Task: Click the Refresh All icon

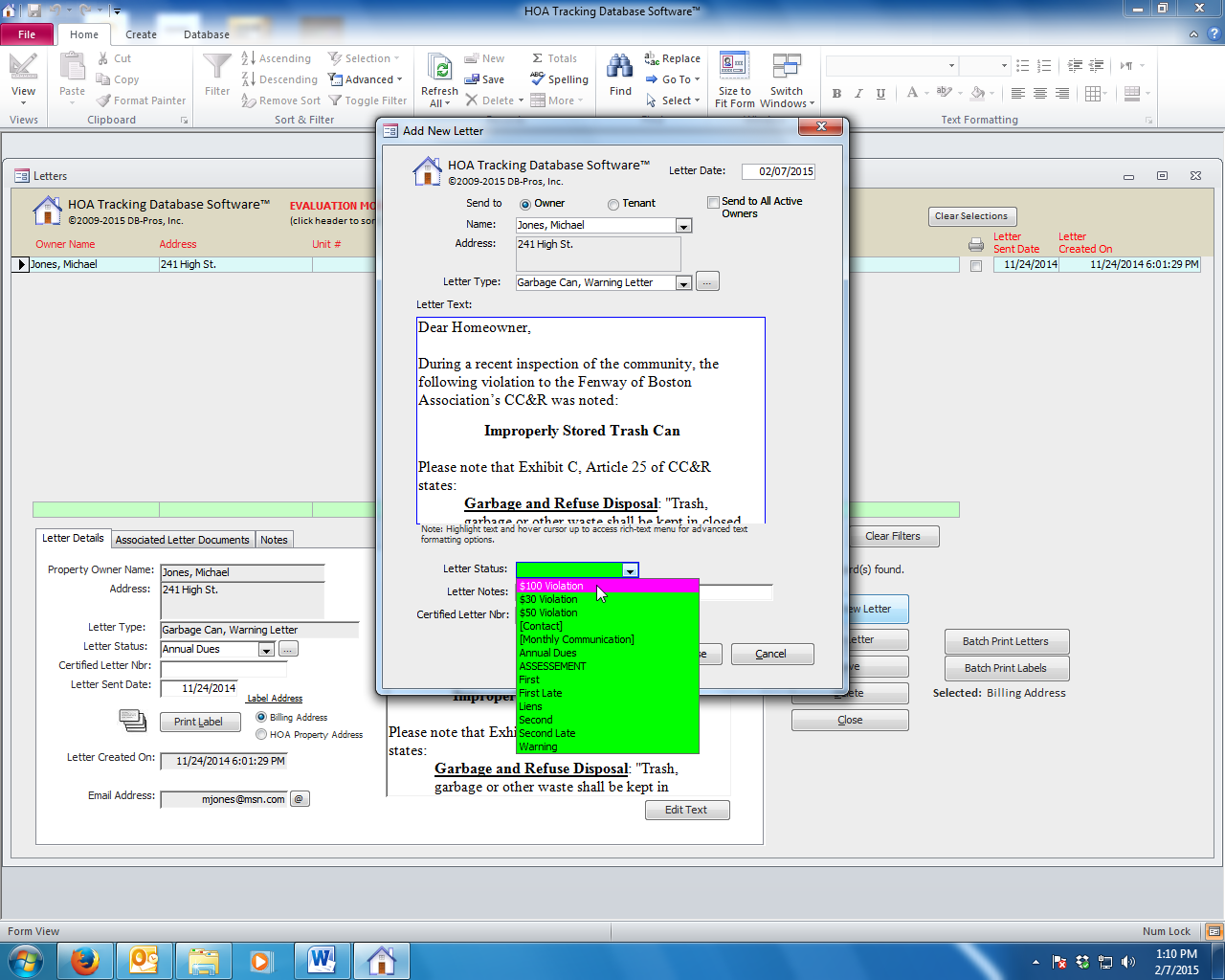Action: [439, 69]
